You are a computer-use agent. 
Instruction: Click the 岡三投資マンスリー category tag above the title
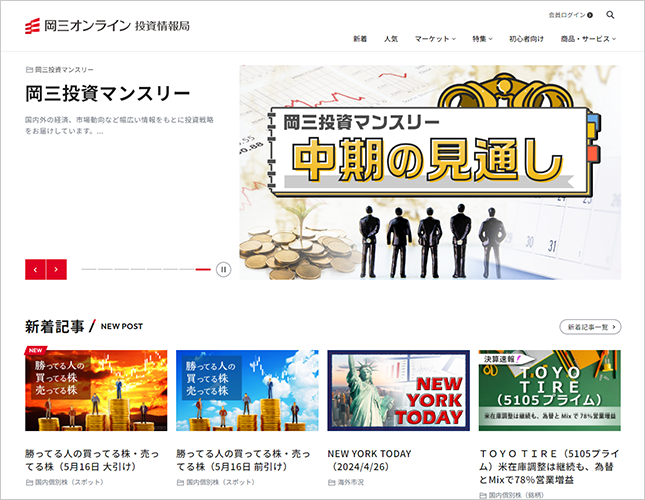coord(60,69)
